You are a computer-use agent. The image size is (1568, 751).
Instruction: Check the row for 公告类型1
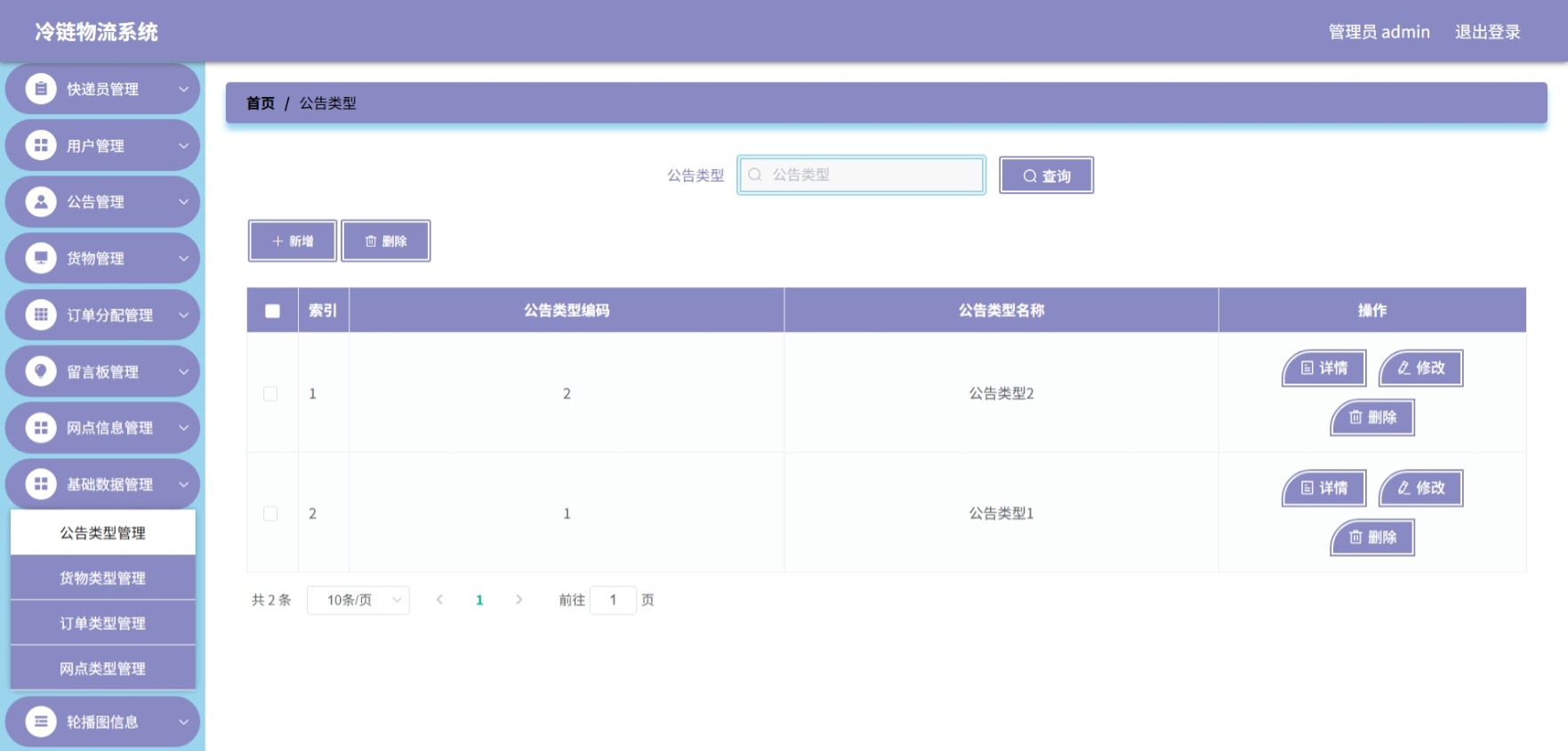(270, 513)
